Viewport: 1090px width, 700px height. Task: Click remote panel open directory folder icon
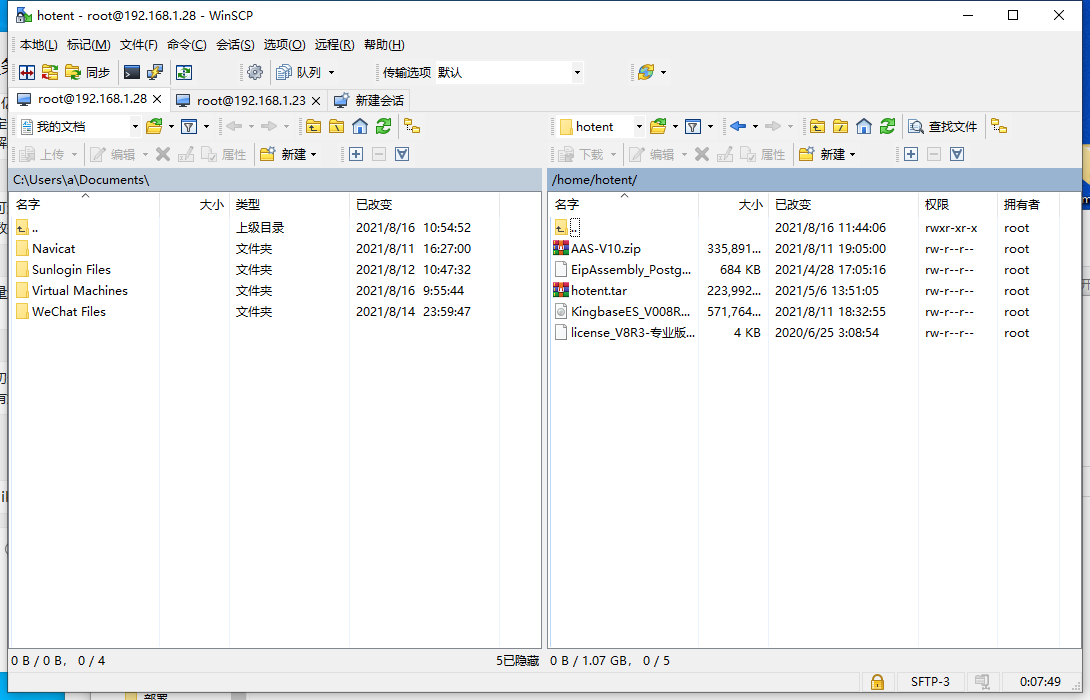click(x=658, y=127)
